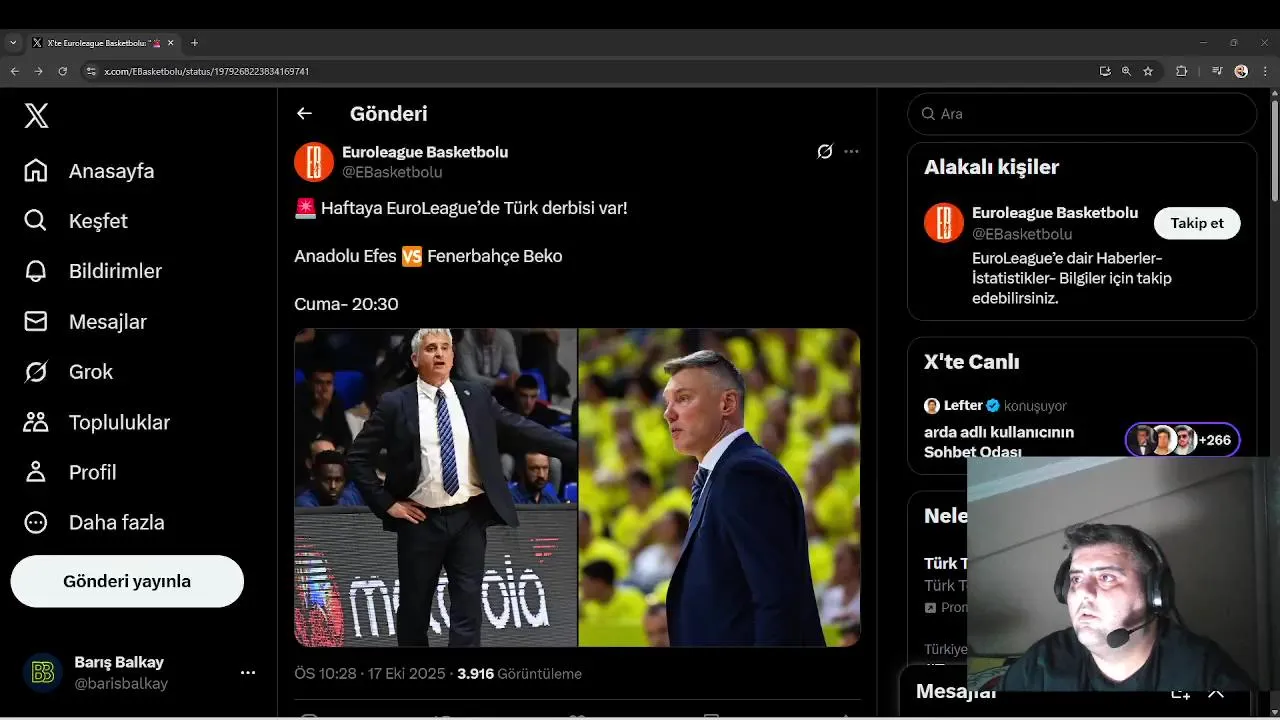Image resolution: width=1280 pixels, height=720 pixels.
Task: Reload the page with browser refresh icon
Action: pos(62,71)
